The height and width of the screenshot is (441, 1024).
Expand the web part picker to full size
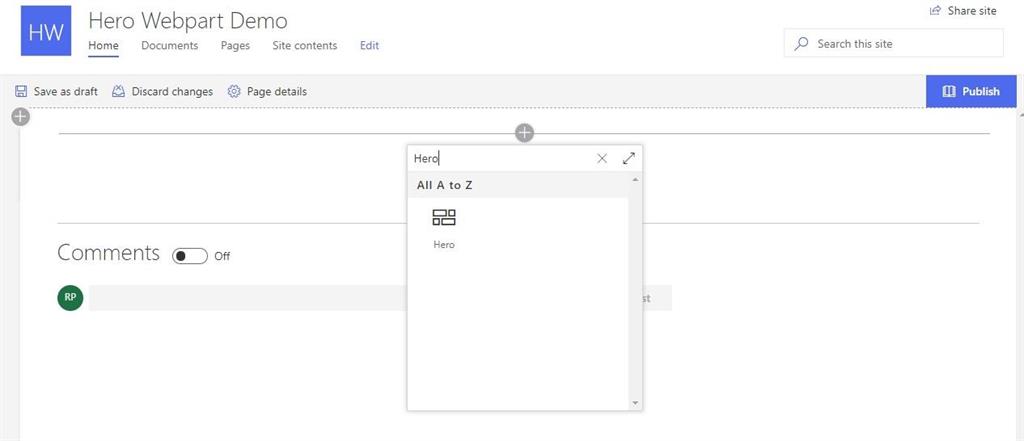tap(629, 158)
